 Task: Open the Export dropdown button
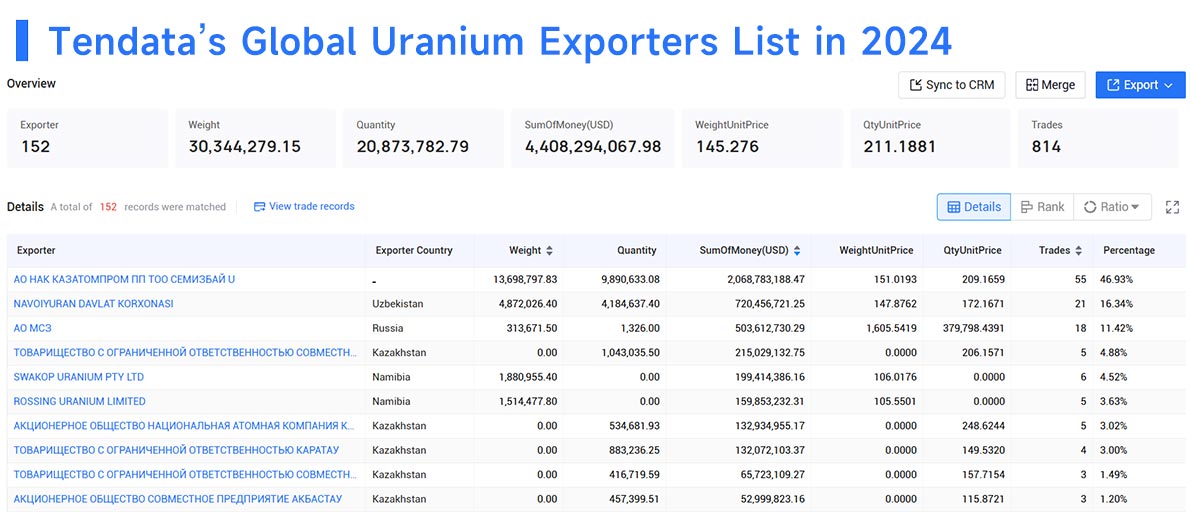coord(1141,85)
